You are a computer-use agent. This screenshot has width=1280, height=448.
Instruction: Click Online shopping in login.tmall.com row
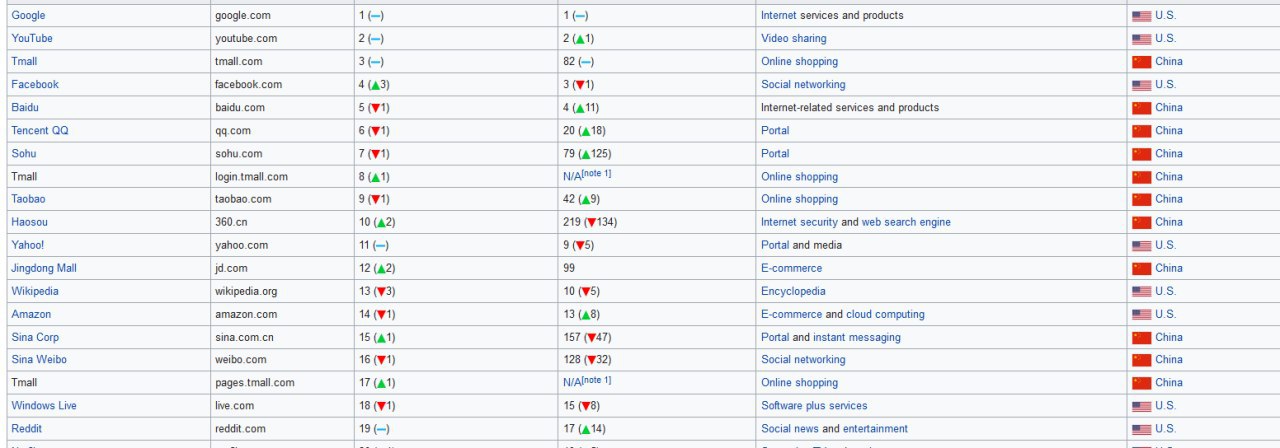point(800,177)
